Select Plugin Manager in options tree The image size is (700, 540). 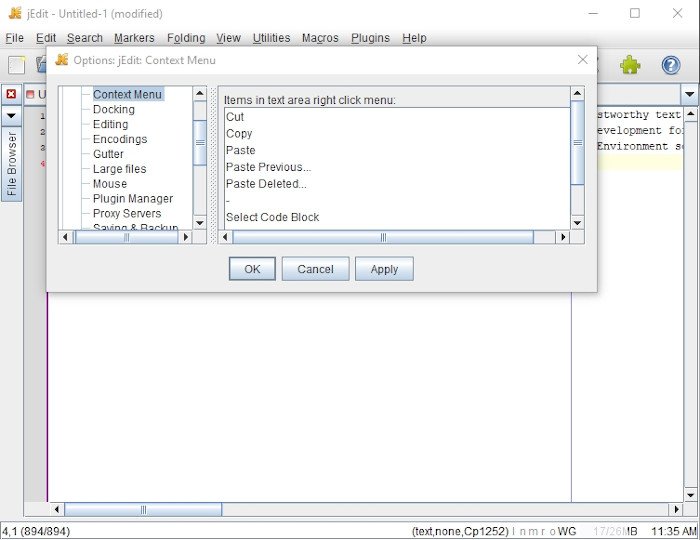click(x=133, y=199)
